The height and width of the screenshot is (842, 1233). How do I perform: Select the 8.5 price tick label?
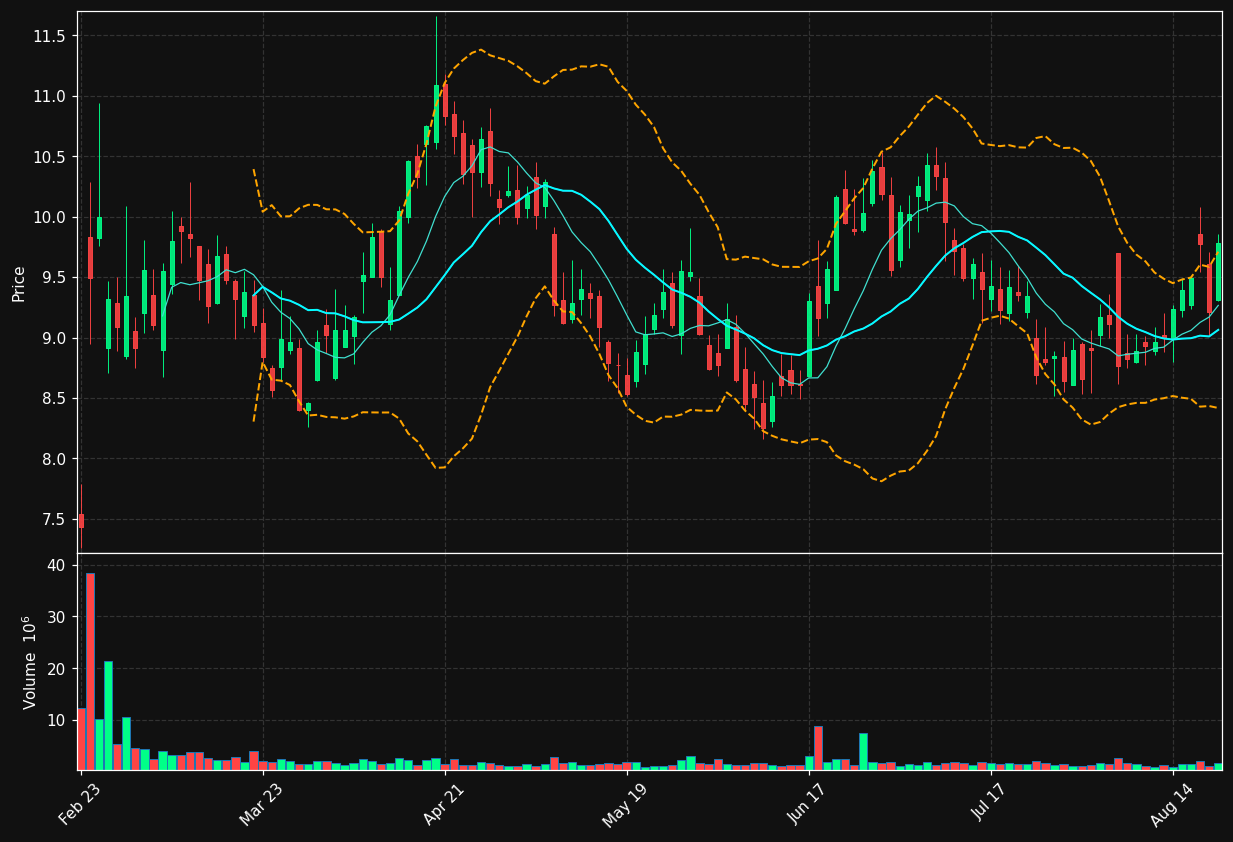53,399
